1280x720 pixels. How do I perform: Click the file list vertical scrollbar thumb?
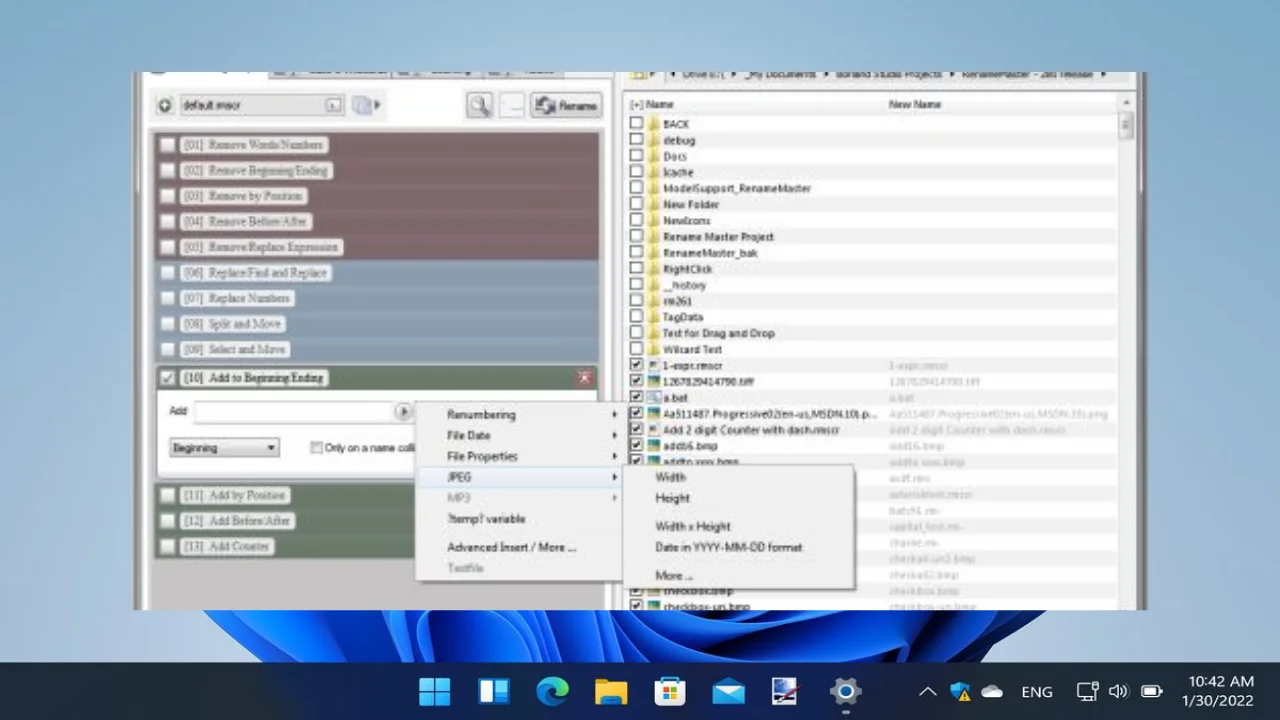pos(1127,126)
